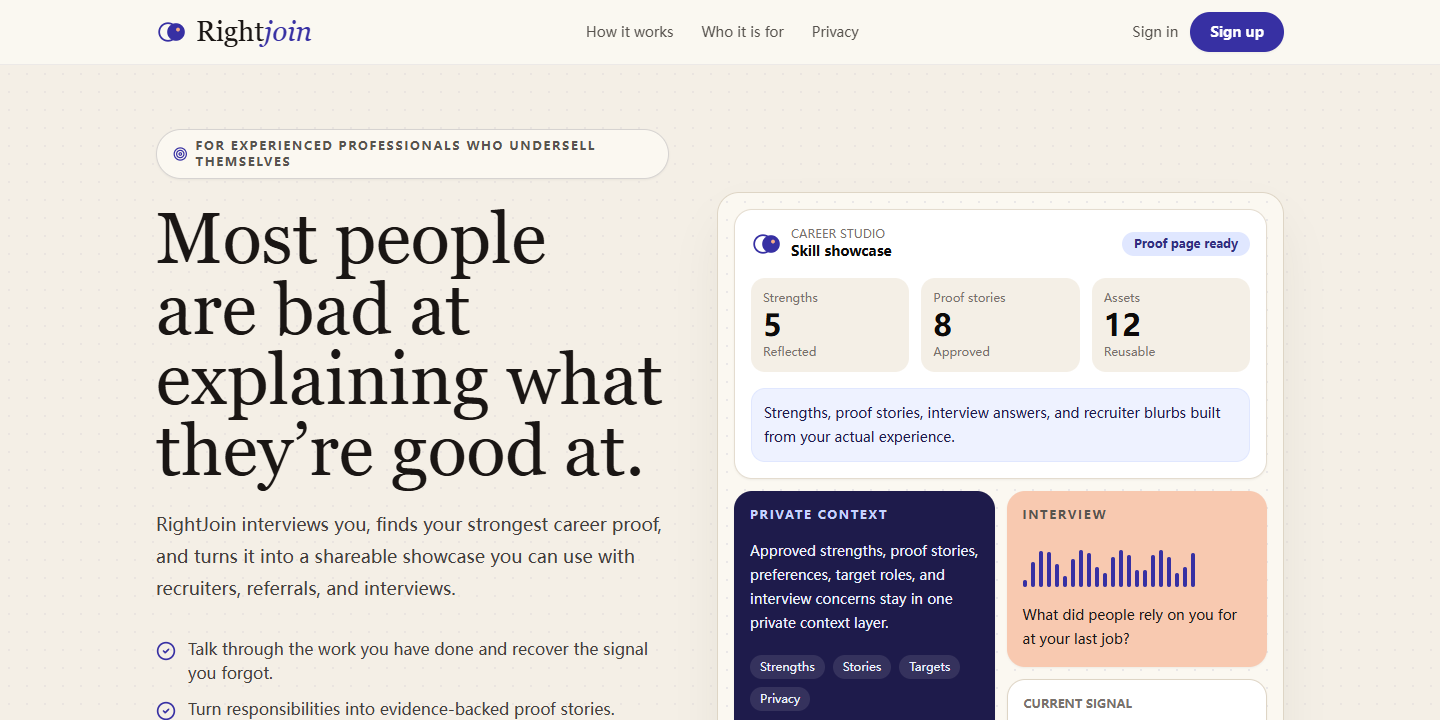Click the check icon beside 'Talk through the work'
The image size is (1440, 720).
pyautogui.click(x=166, y=651)
